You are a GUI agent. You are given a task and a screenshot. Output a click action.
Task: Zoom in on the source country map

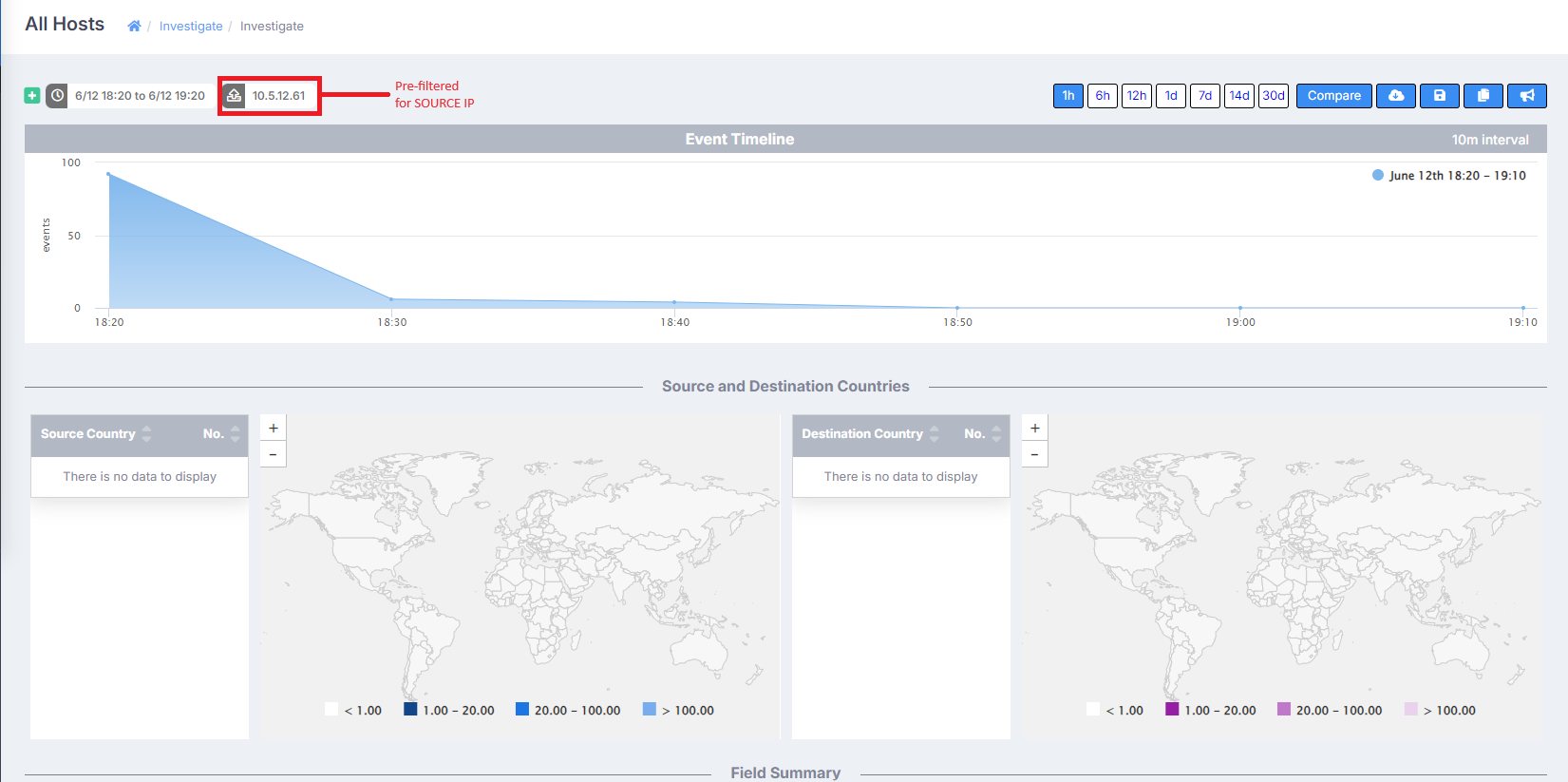(x=274, y=428)
